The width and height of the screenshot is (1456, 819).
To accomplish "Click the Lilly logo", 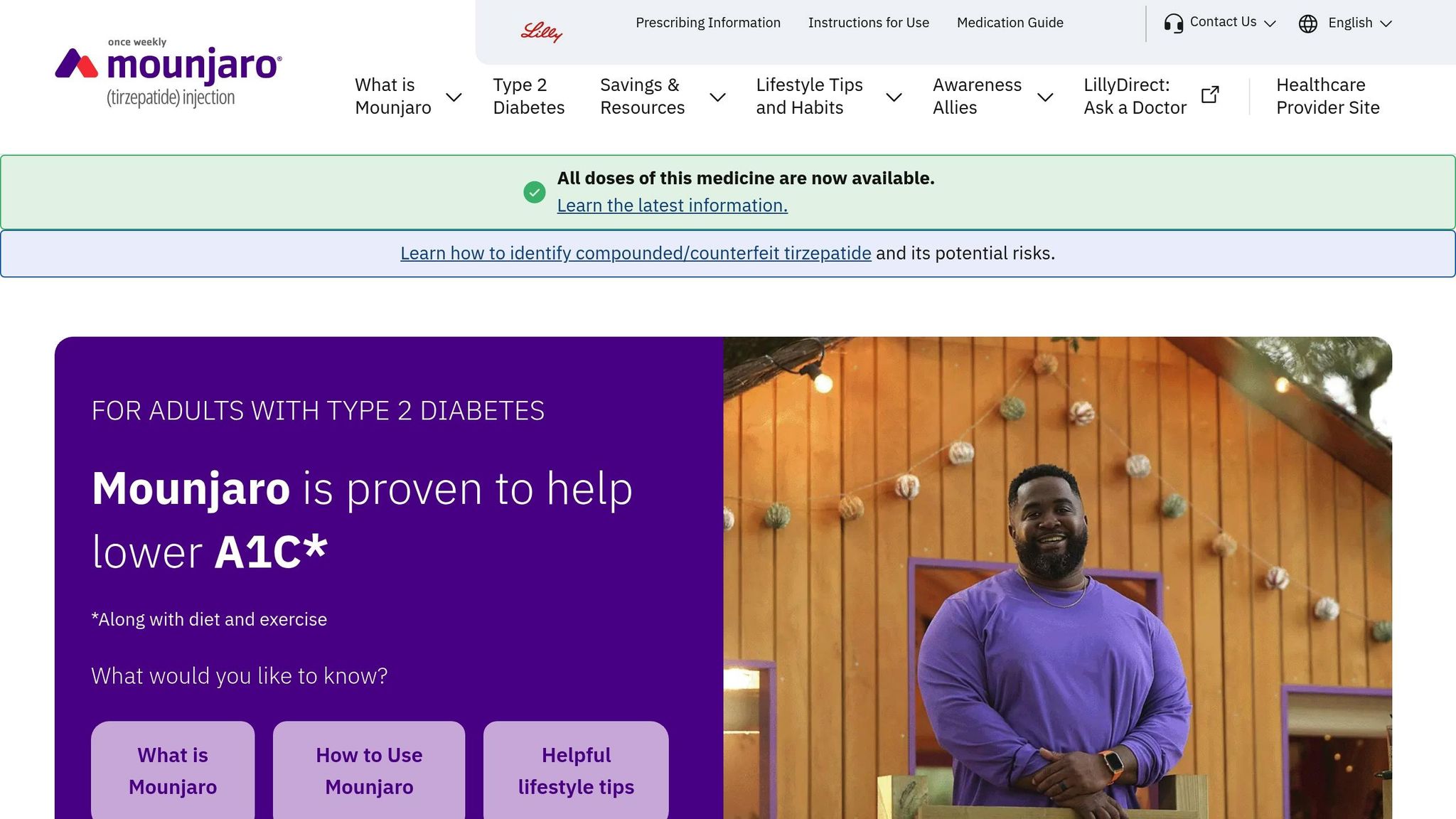I will 541,32.
